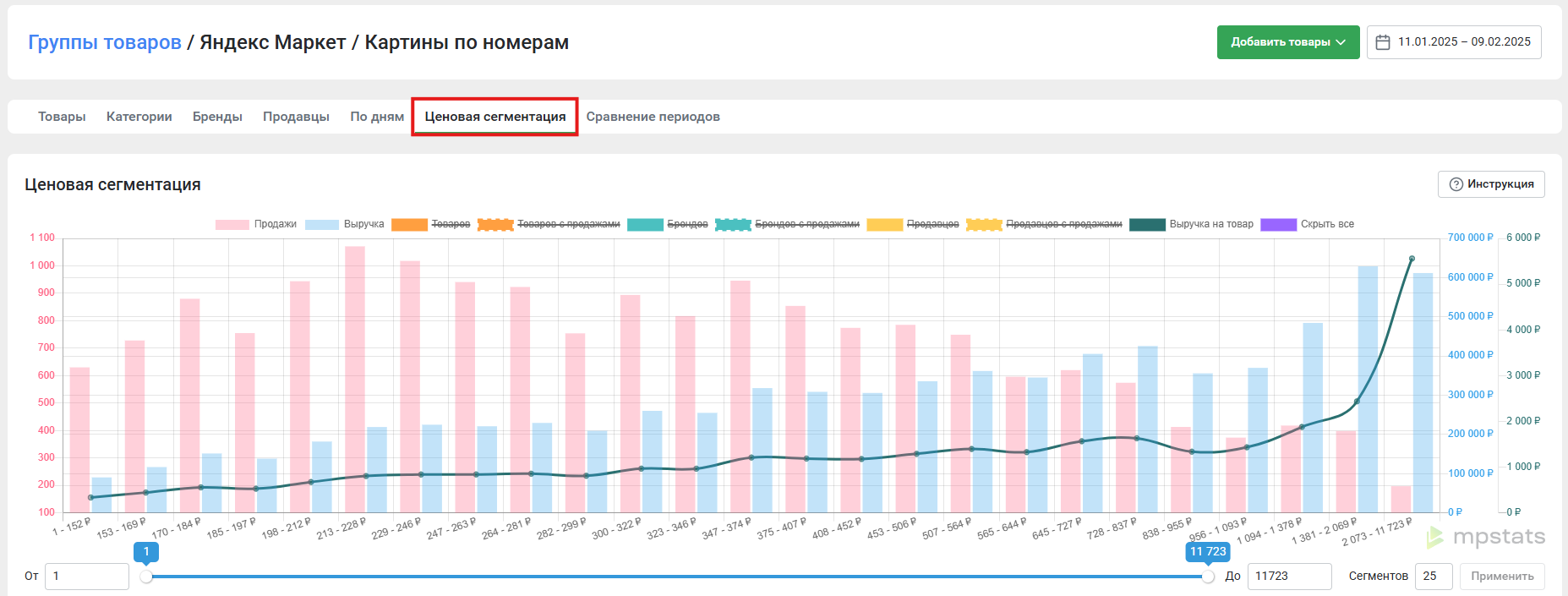
Task: Open date range 11.01.2025 – 09.02.2025
Action: (1454, 42)
